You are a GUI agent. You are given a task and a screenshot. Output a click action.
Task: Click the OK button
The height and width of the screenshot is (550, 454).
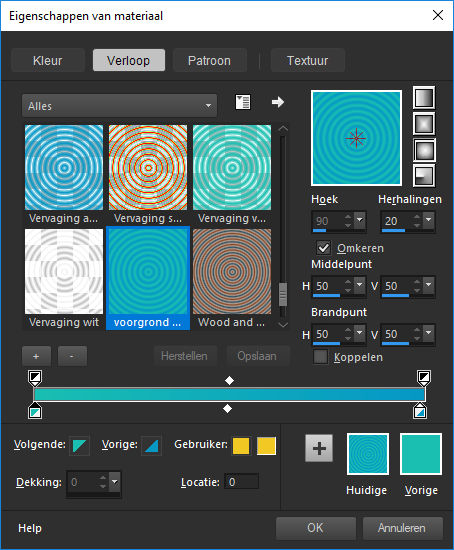[x=316, y=528]
